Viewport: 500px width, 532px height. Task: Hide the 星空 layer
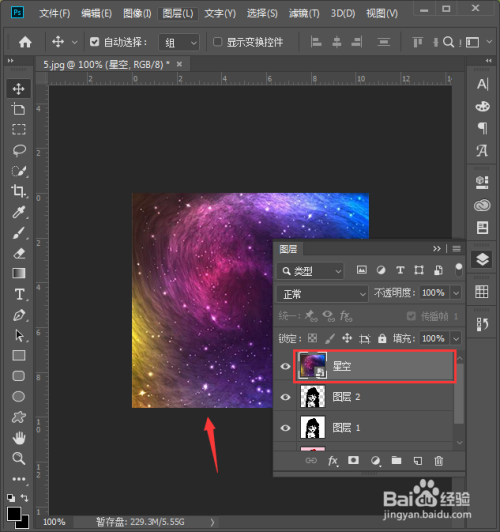click(285, 366)
